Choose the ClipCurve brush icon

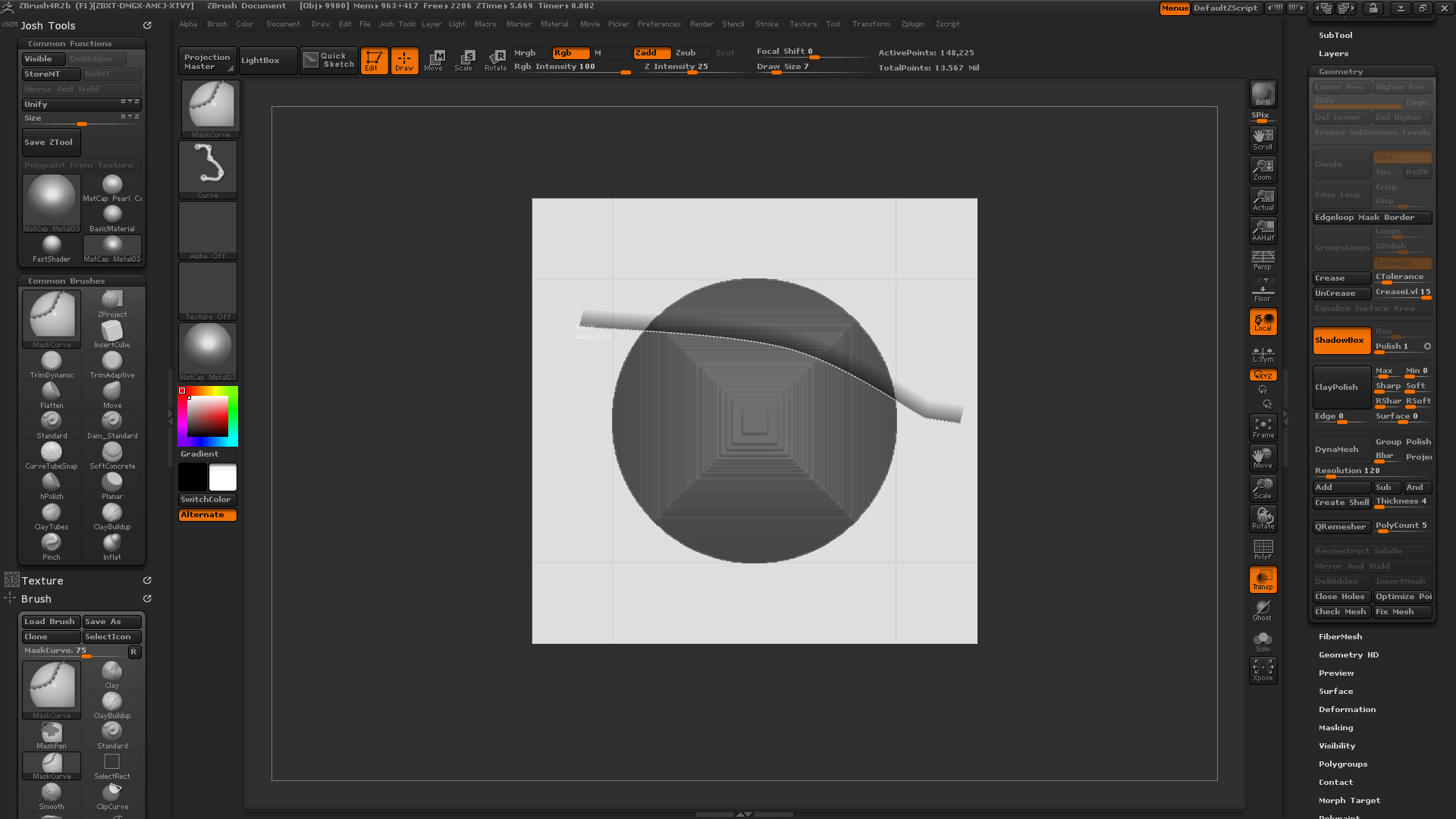tap(112, 796)
